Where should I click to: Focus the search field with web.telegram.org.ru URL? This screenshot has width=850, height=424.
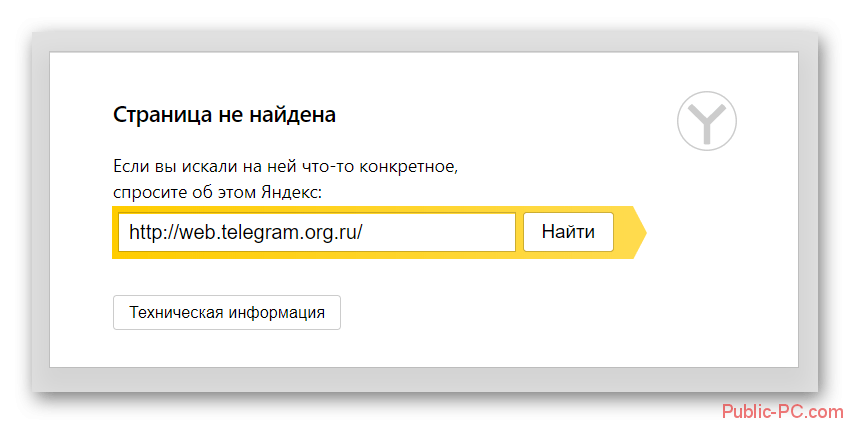point(316,232)
